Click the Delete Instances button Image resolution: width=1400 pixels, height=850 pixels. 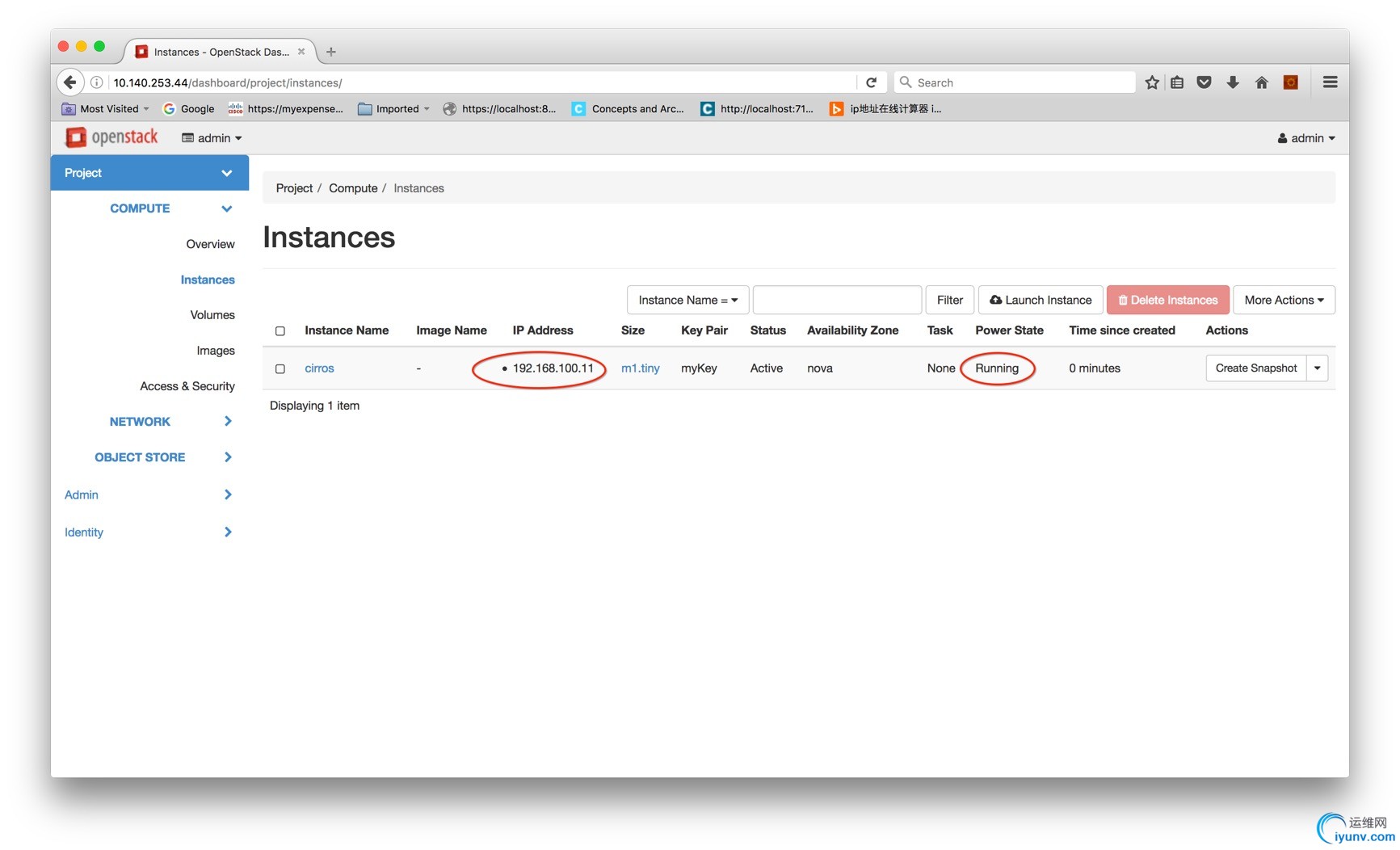[1168, 300]
